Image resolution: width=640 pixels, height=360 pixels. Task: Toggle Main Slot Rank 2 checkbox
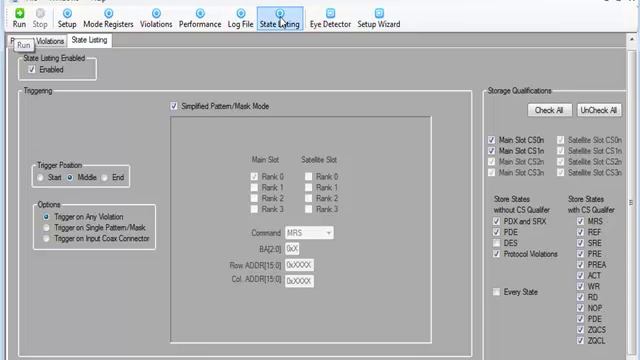tap(254, 198)
